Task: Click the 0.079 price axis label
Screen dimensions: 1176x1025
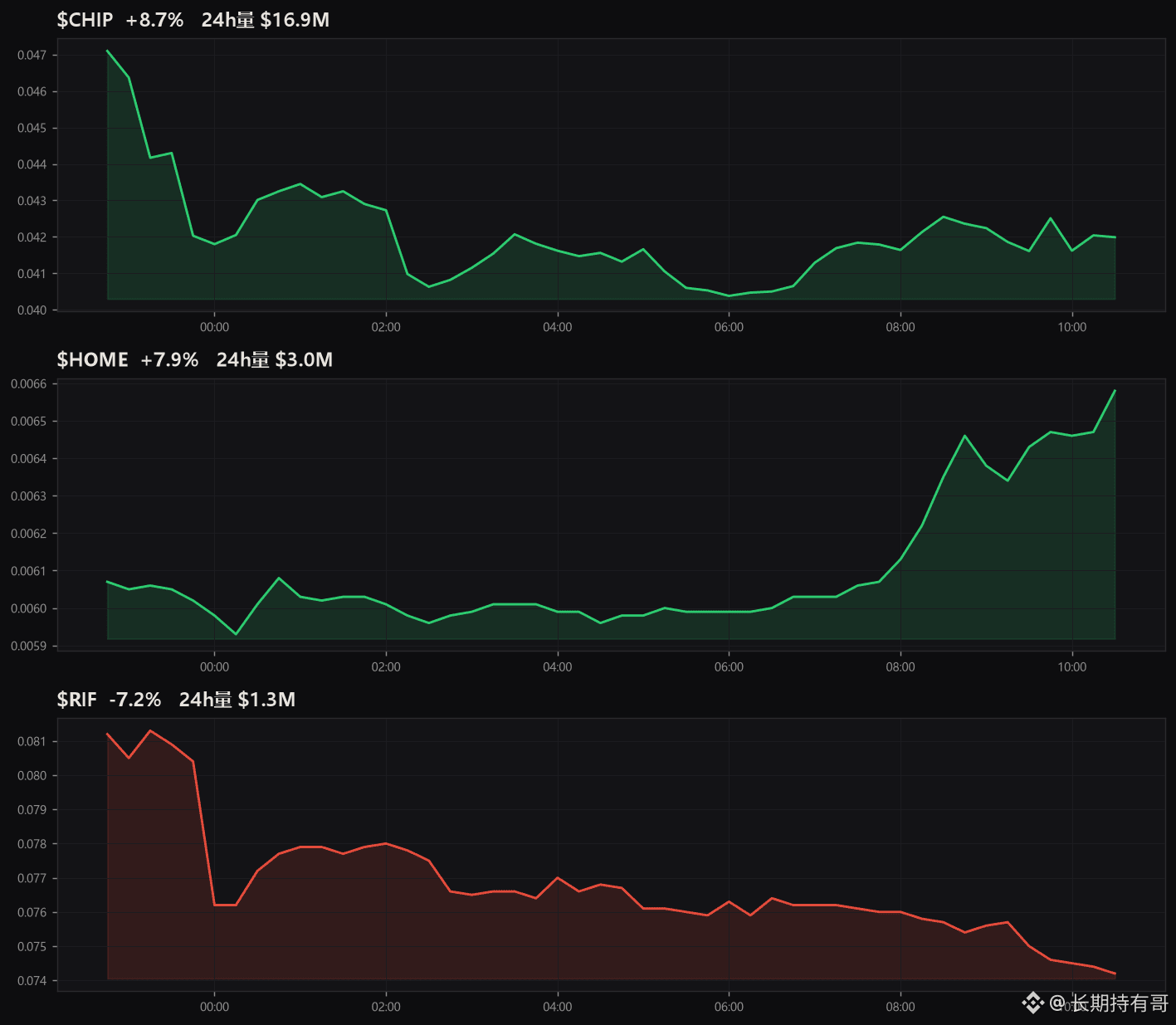Action: [32, 810]
